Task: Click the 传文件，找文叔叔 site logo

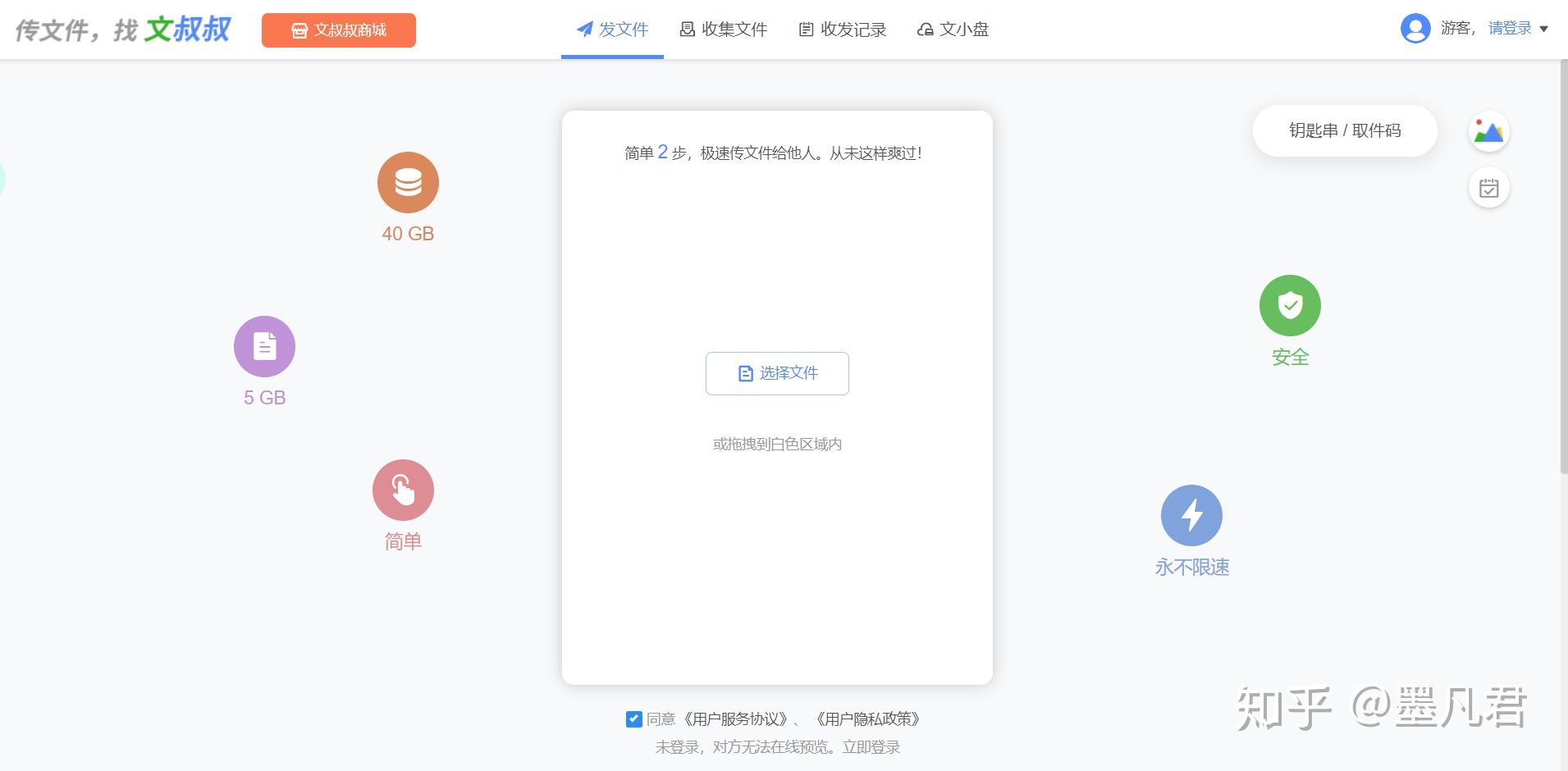Action: 123,30
